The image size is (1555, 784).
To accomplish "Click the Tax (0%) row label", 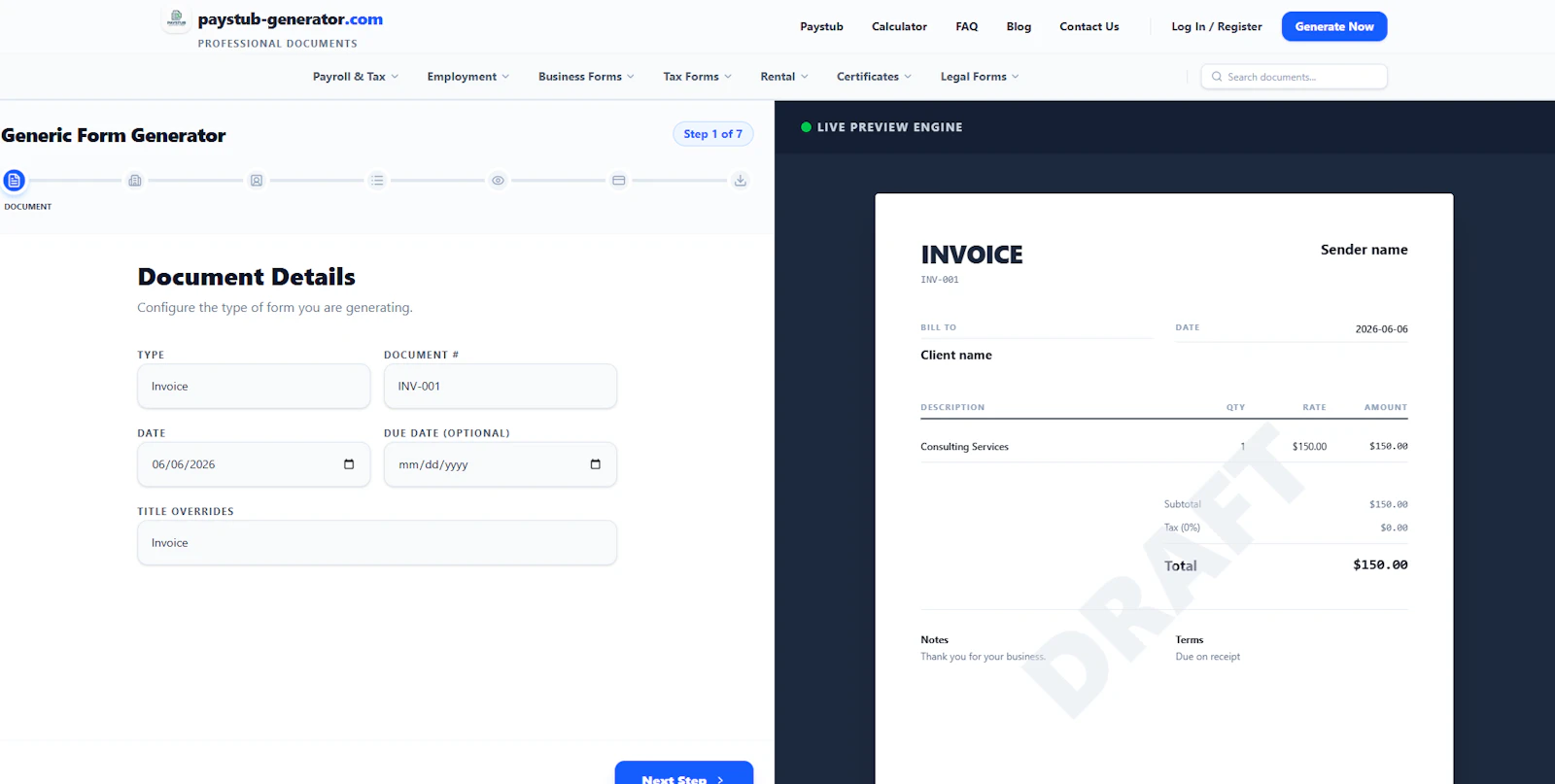I will [1183, 528].
